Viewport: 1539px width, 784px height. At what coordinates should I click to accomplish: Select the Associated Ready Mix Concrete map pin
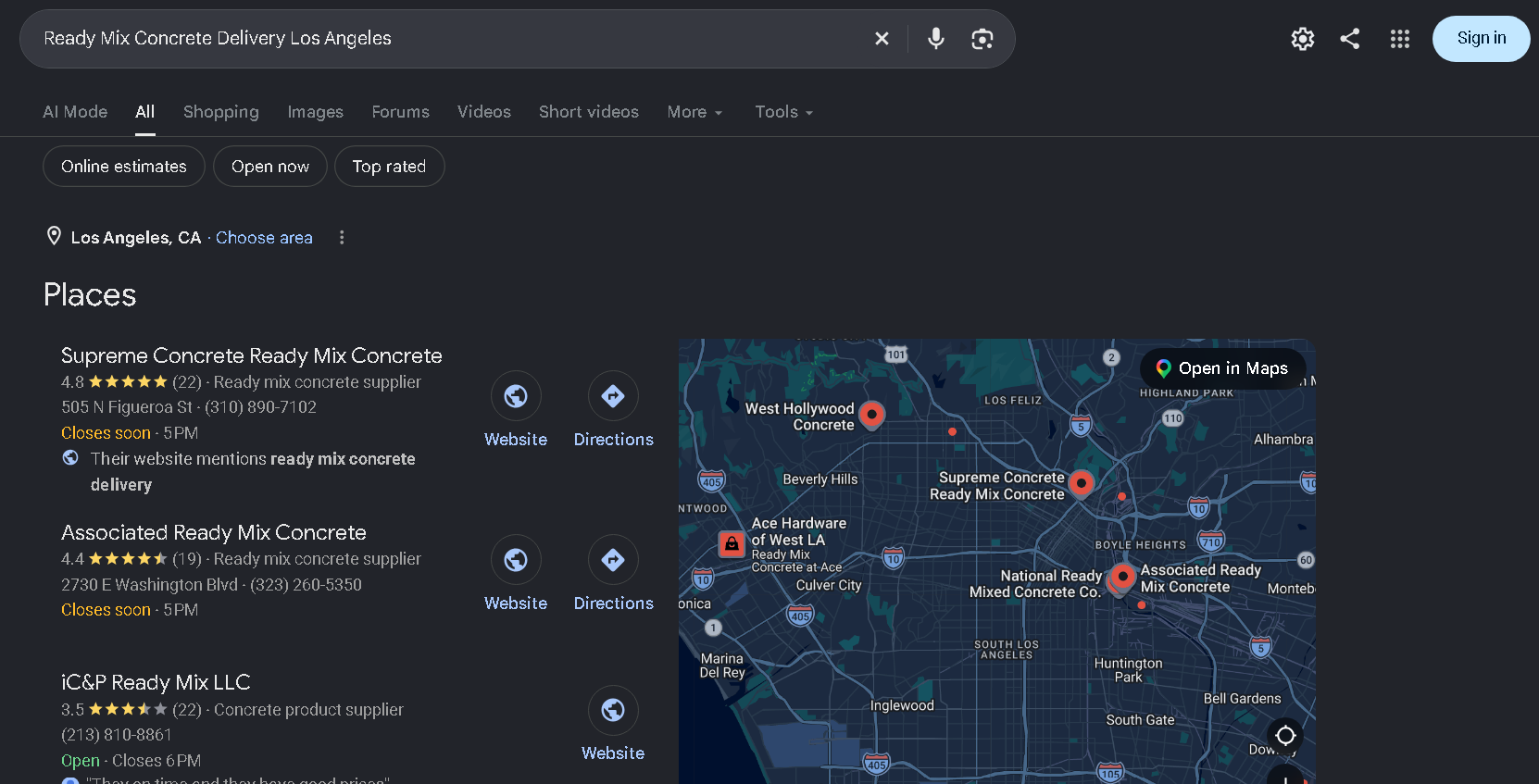(1123, 577)
